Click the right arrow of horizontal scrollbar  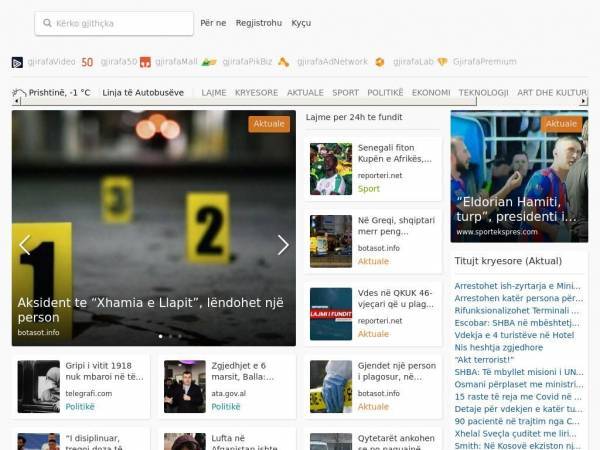coord(584,101)
